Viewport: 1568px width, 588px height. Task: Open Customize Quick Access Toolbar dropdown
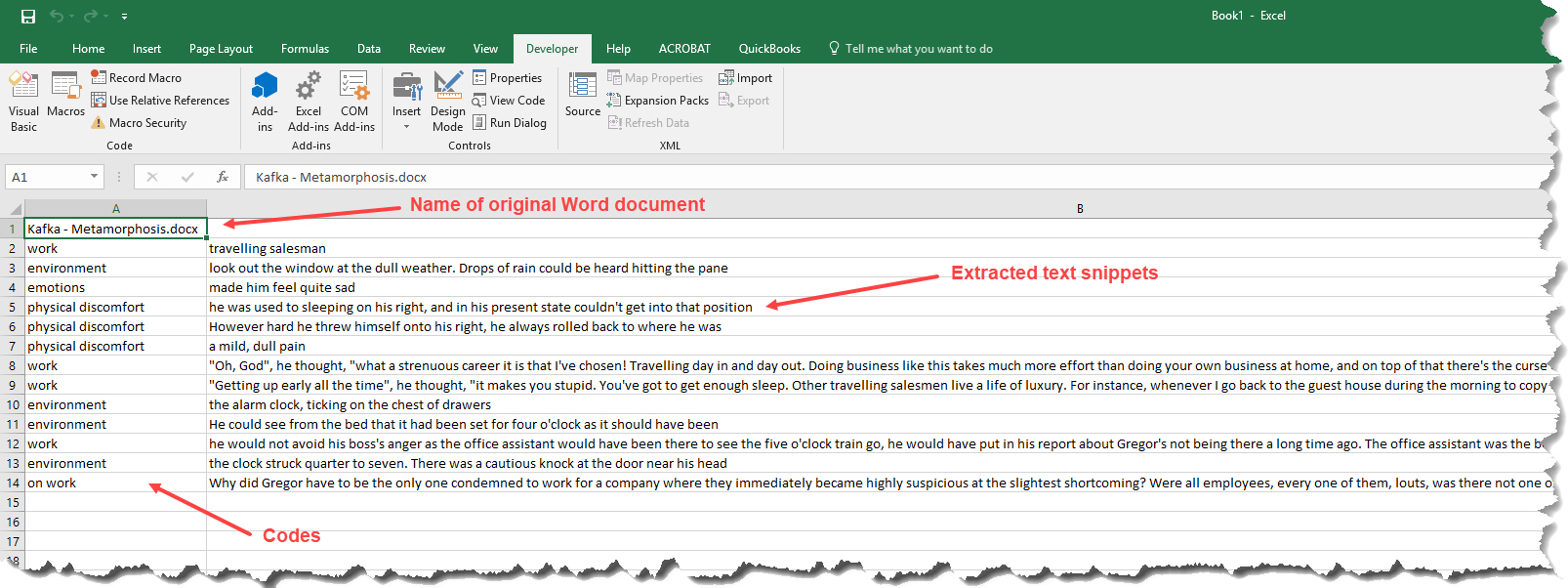point(124,17)
